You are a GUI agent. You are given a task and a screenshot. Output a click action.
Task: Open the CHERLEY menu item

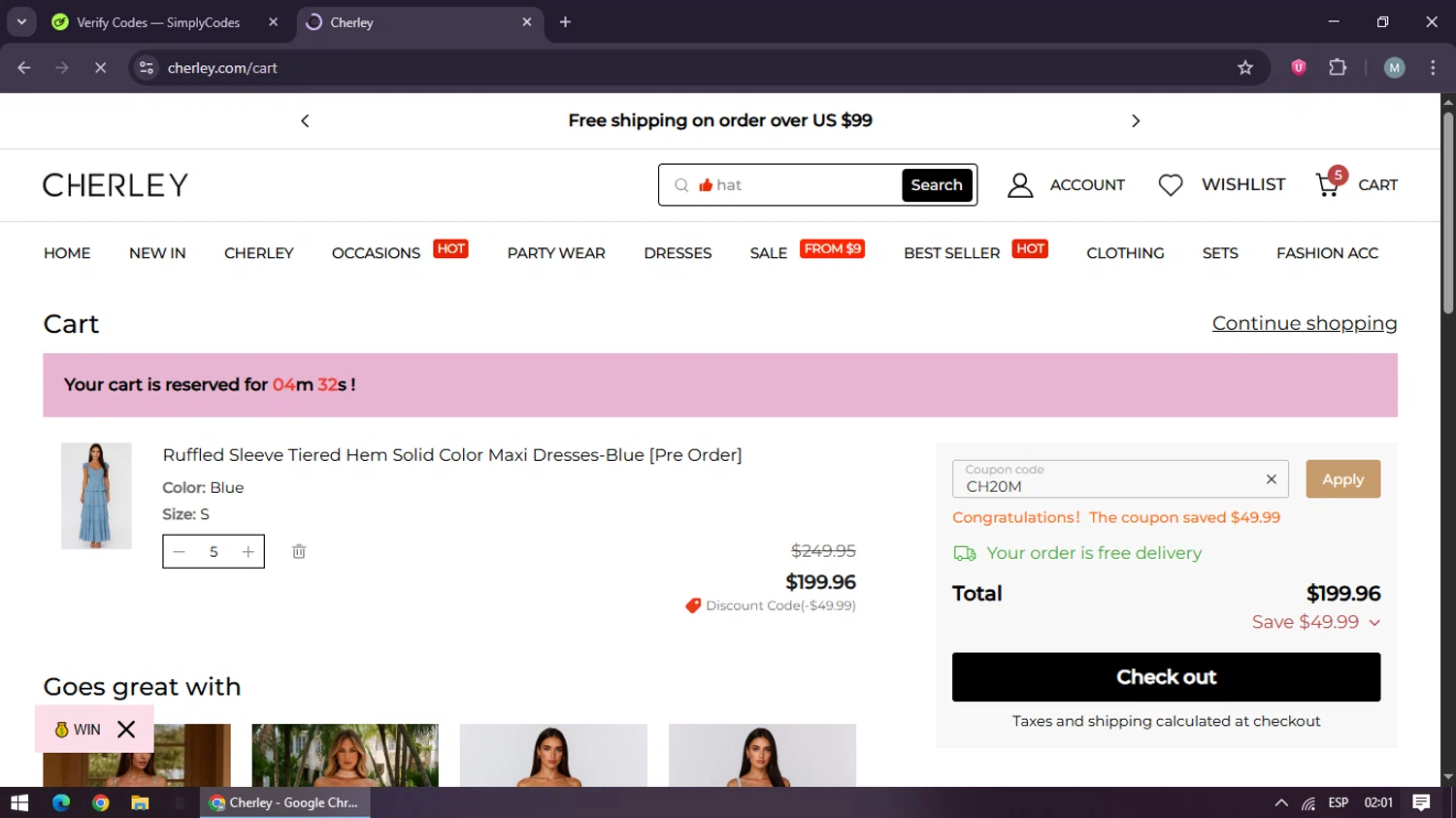pos(258,253)
